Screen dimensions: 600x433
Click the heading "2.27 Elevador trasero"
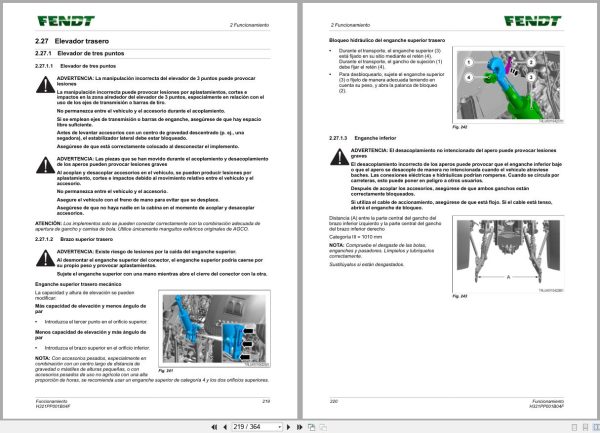[72, 41]
